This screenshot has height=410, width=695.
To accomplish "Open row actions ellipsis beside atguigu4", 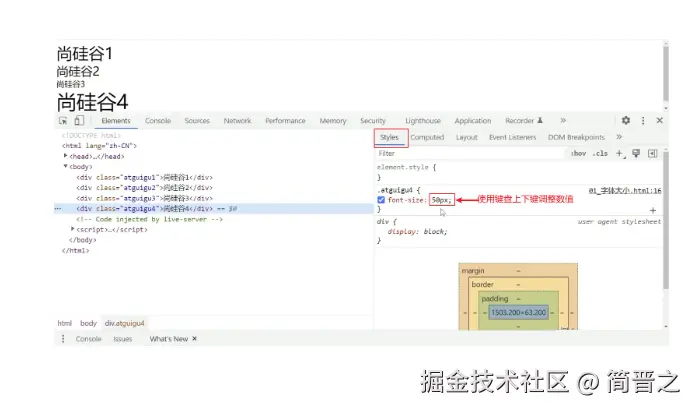I will [58, 208].
